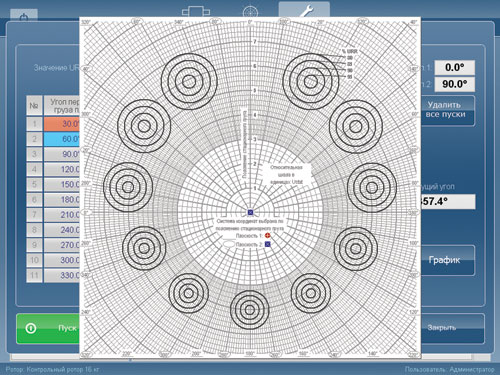Click the blue plane 2 marker at chart center
Viewport: 500px width, 375px height.
pos(250,212)
